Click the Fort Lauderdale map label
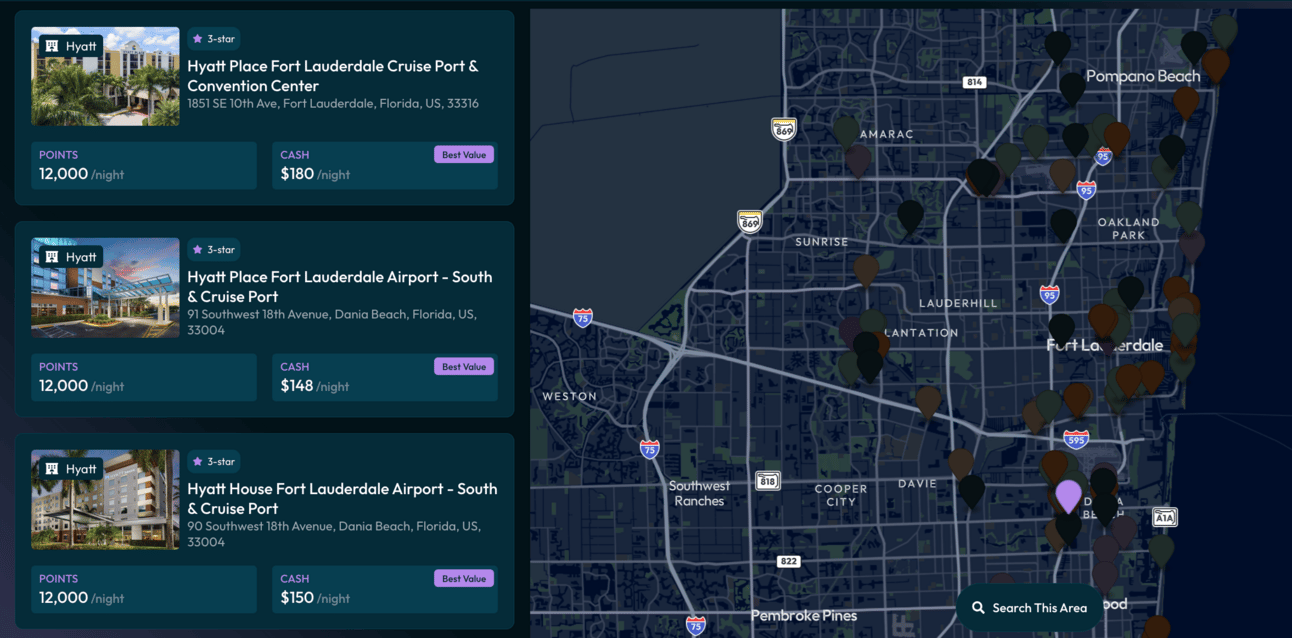Screen dimensions: 1292x638 (1105, 345)
